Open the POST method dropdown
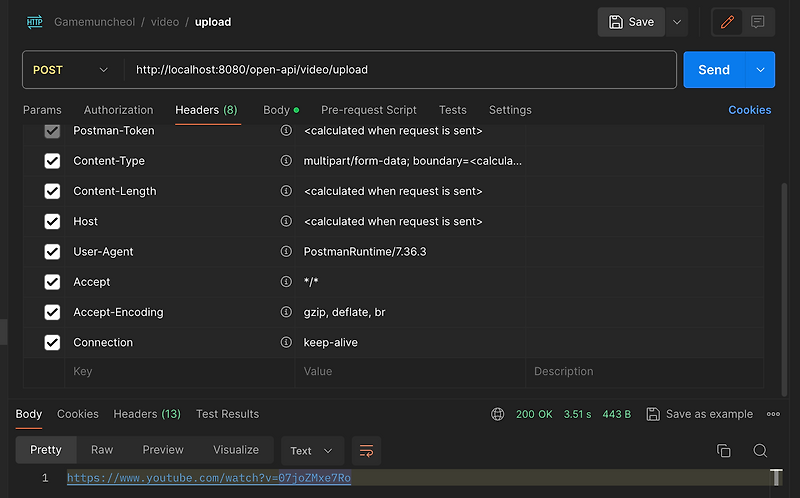 (68, 70)
